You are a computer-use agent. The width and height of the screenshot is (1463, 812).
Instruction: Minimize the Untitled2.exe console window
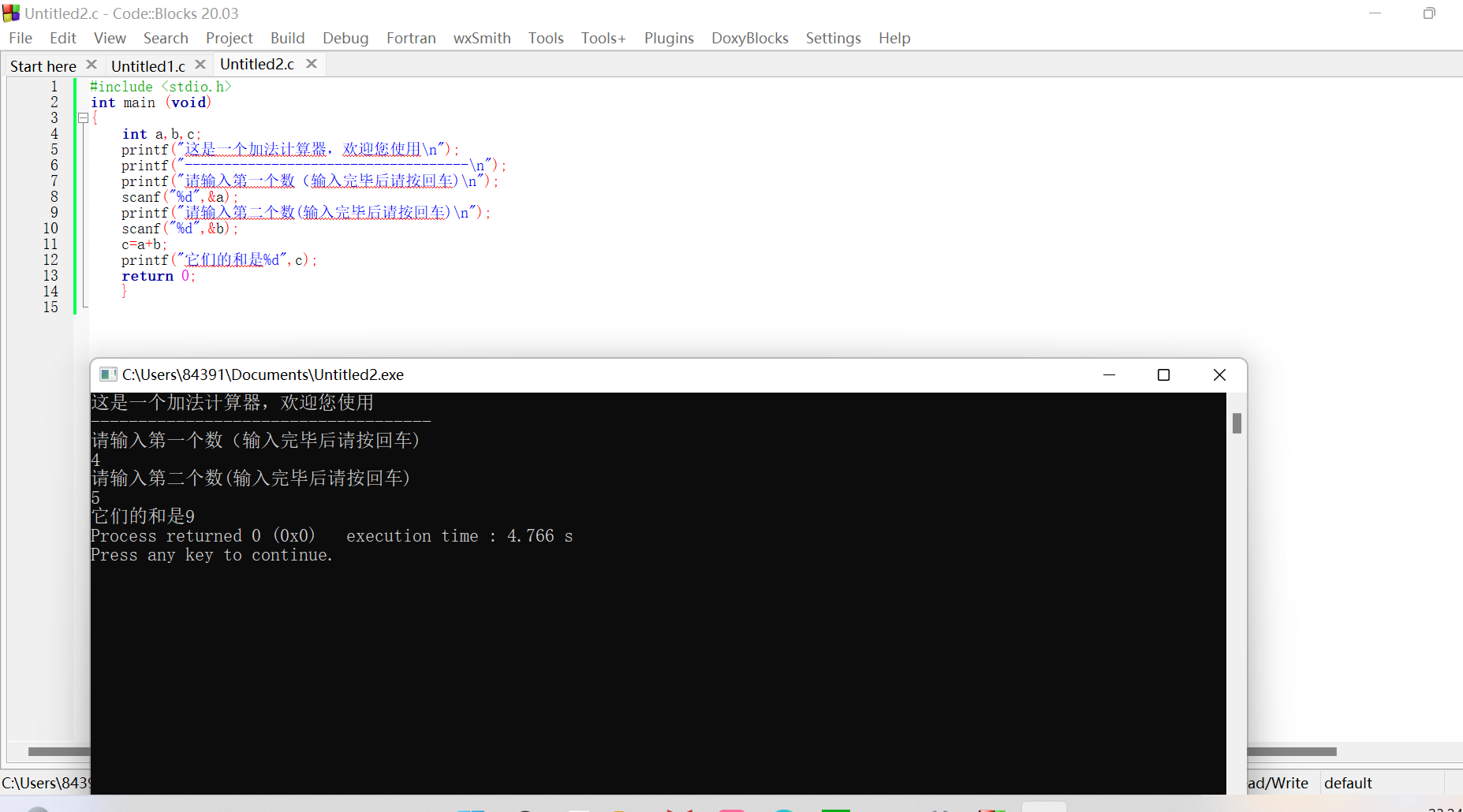[1109, 374]
